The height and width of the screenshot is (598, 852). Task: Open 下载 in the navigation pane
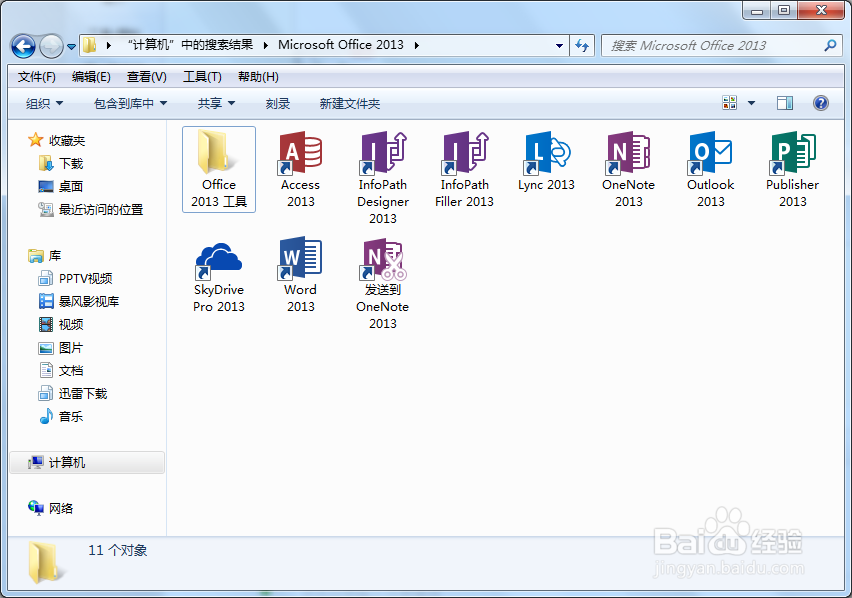(61, 163)
